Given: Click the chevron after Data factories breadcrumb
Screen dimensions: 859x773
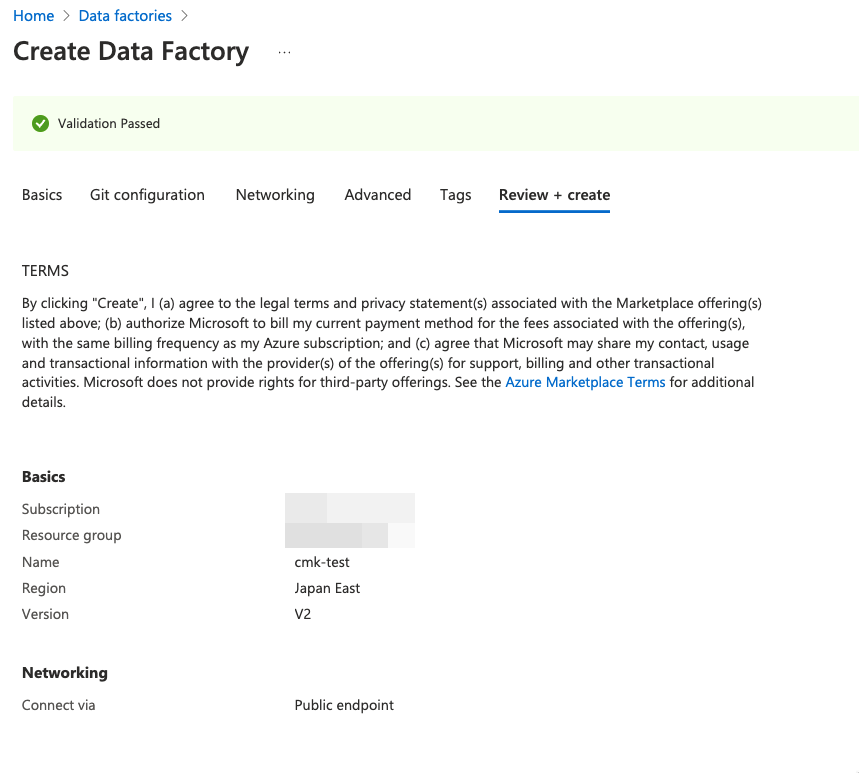Looking at the screenshot, I should [x=186, y=16].
